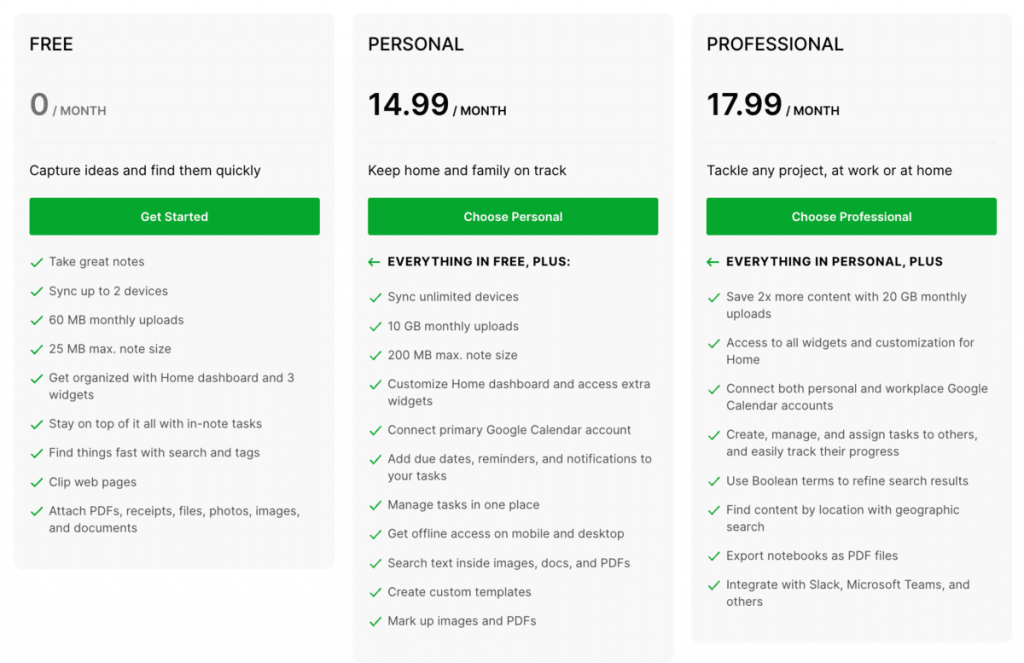Click the PERSONAL plan title

coord(415,44)
